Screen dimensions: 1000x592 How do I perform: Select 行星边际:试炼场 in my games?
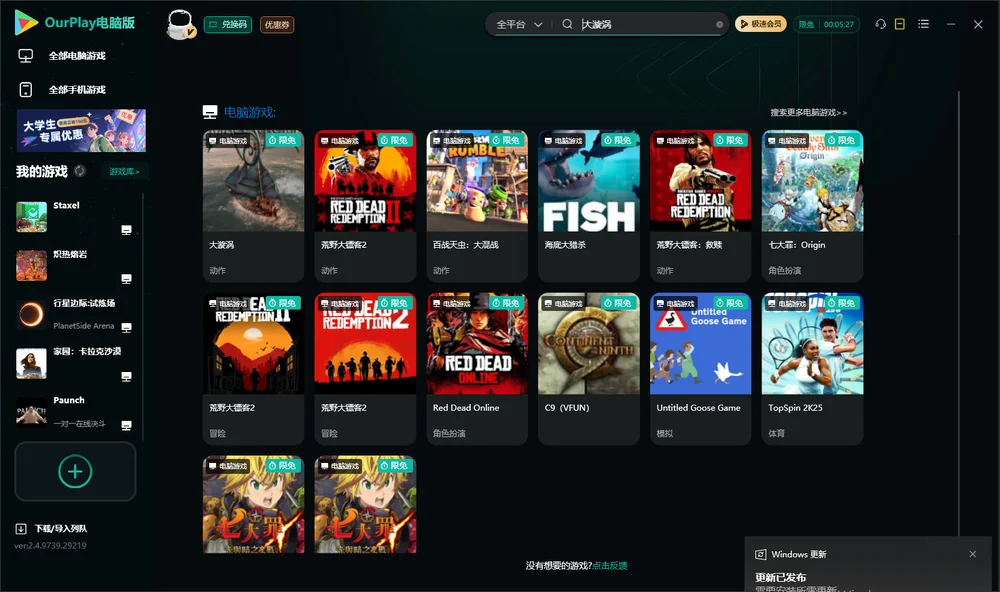[x=77, y=314]
